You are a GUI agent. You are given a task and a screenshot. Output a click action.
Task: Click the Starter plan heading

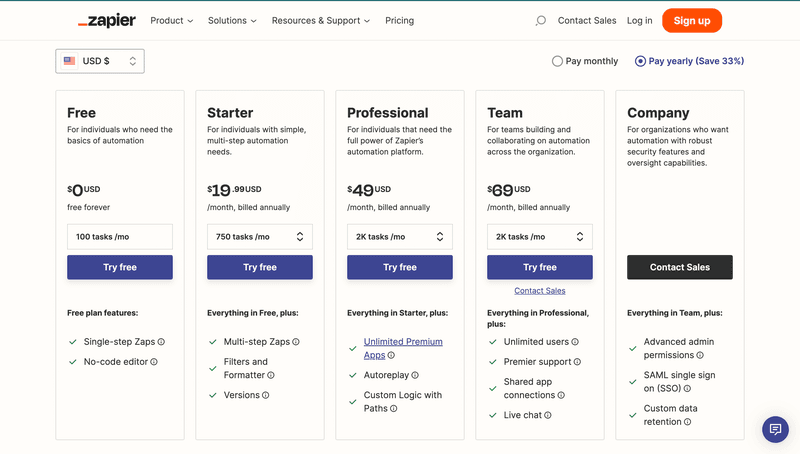click(x=230, y=113)
